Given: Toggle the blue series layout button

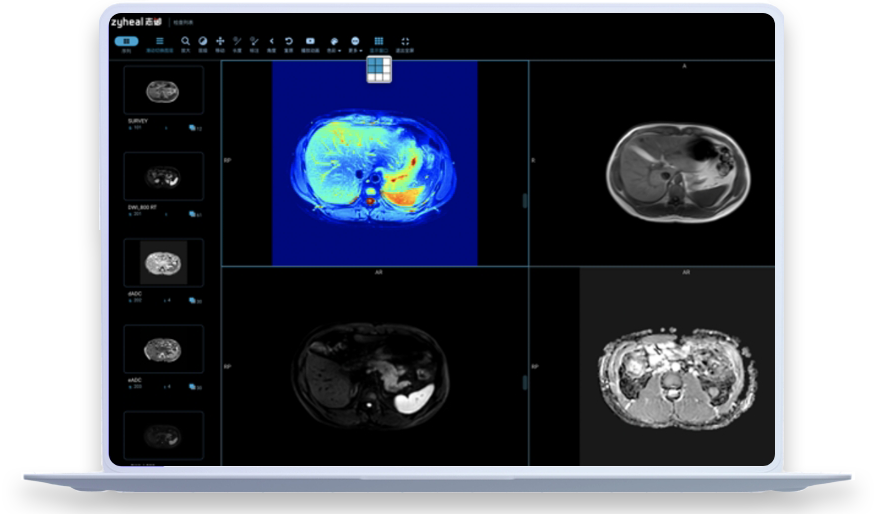Looking at the screenshot, I should click(126, 42).
